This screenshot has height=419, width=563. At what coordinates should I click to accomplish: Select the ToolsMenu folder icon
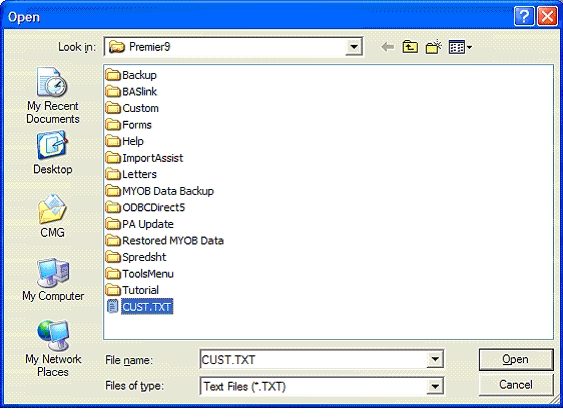tap(113, 274)
